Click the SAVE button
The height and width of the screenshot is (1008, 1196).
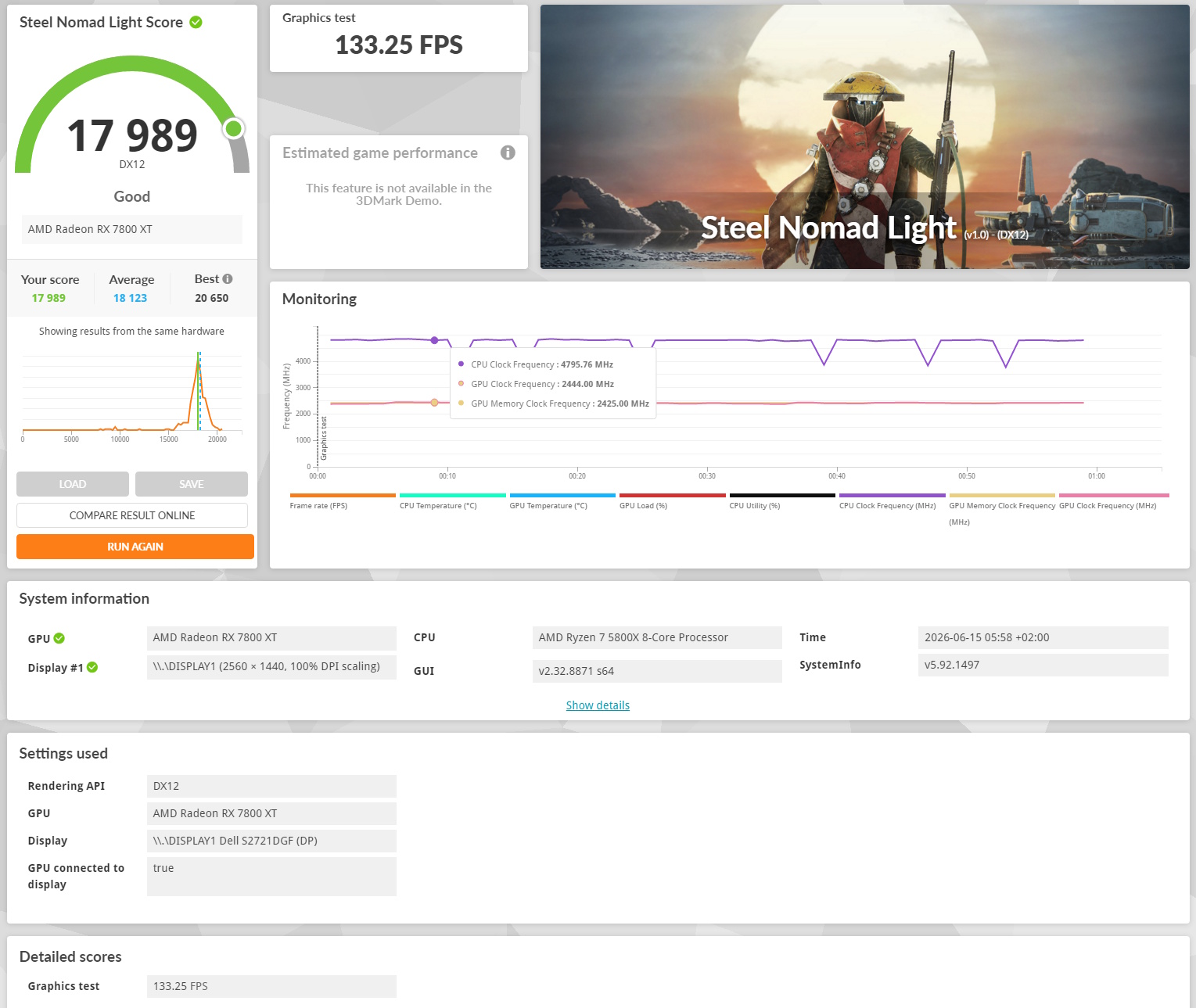coord(192,484)
